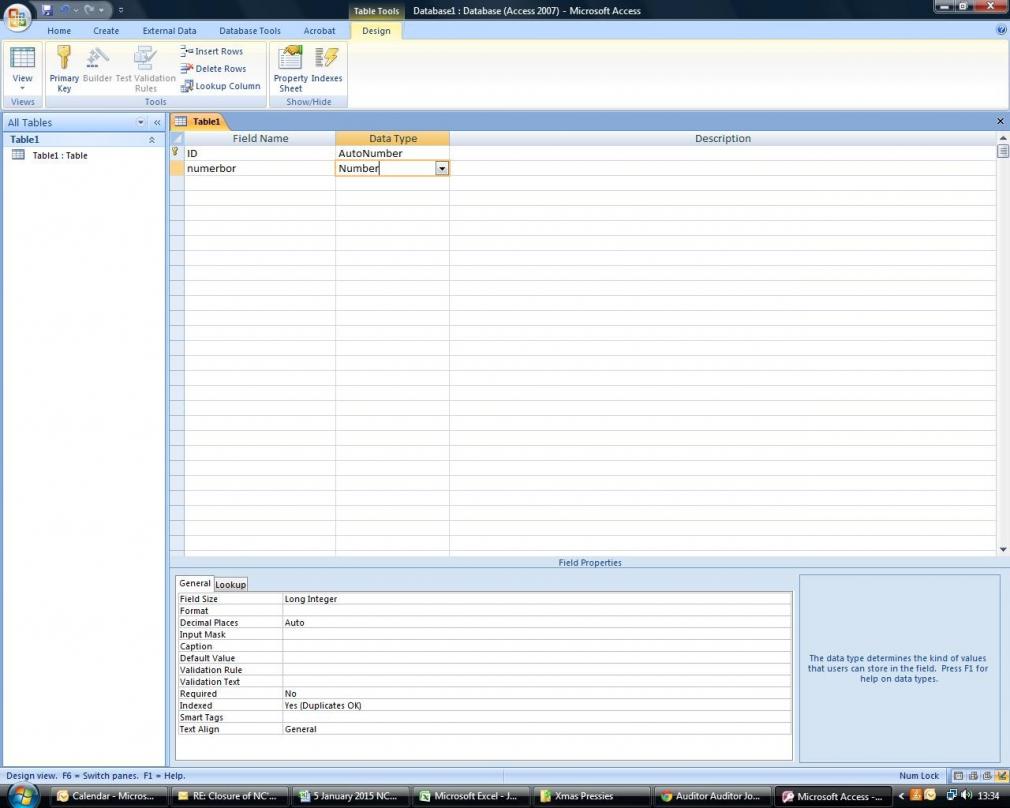
Task: Select the Design ribbon tab
Action: click(x=376, y=30)
